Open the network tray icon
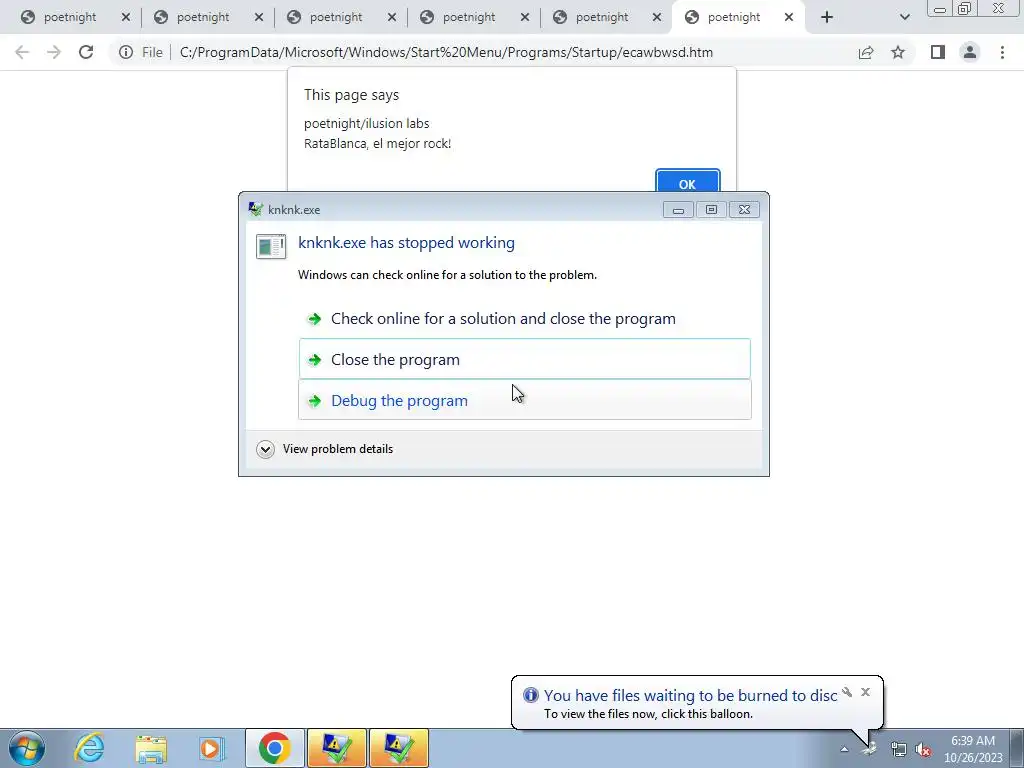 [899, 750]
